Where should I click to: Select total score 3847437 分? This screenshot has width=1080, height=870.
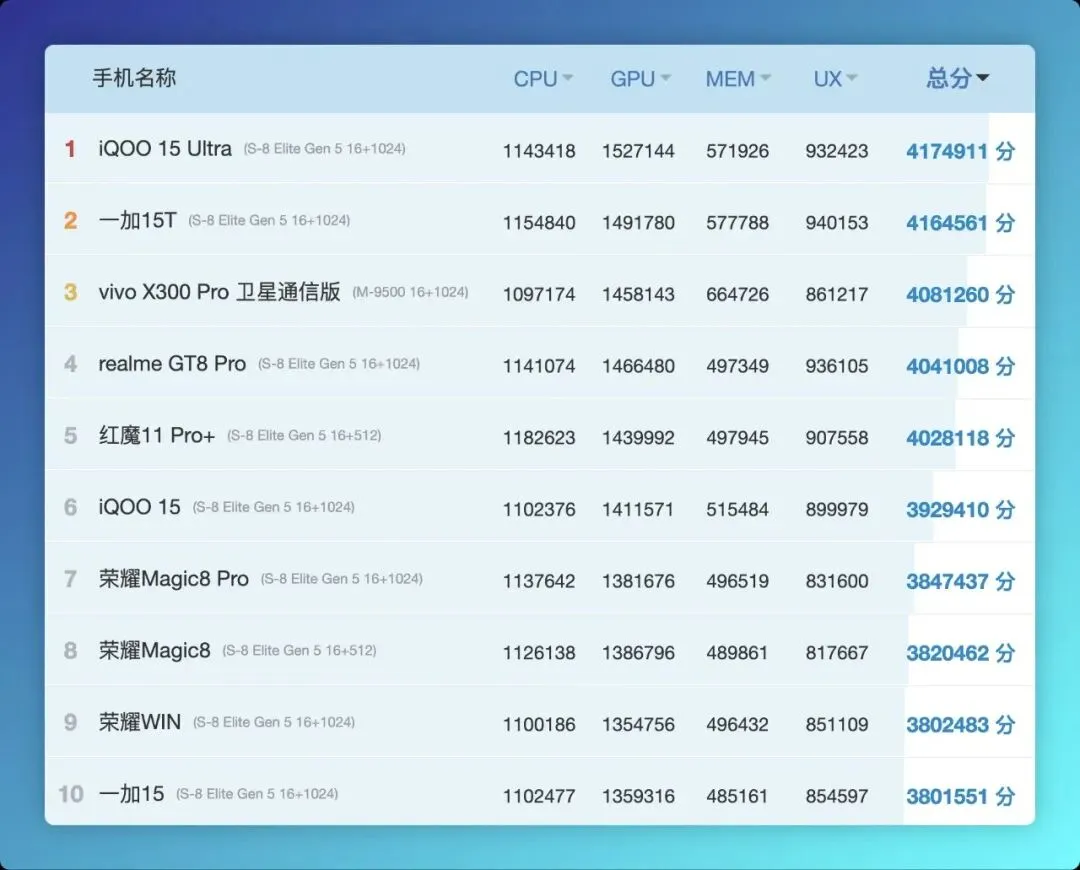pyautogui.click(x=960, y=581)
